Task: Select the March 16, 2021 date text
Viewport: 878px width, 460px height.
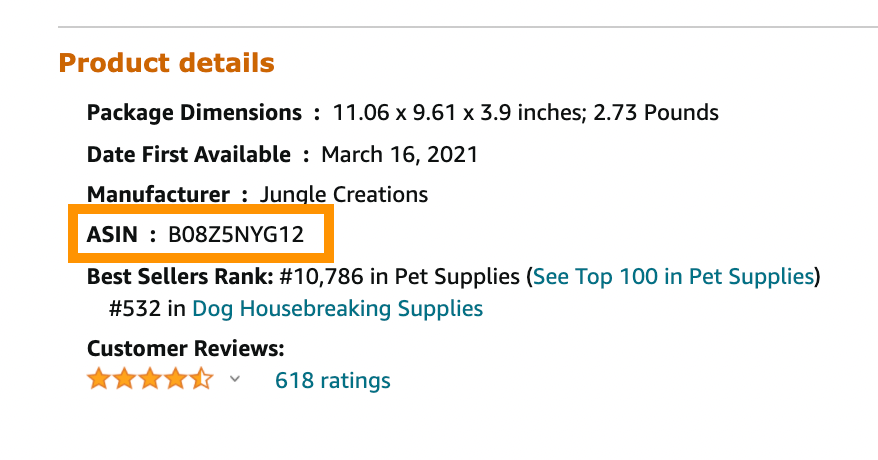Action: pyautogui.click(x=399, y=154)
